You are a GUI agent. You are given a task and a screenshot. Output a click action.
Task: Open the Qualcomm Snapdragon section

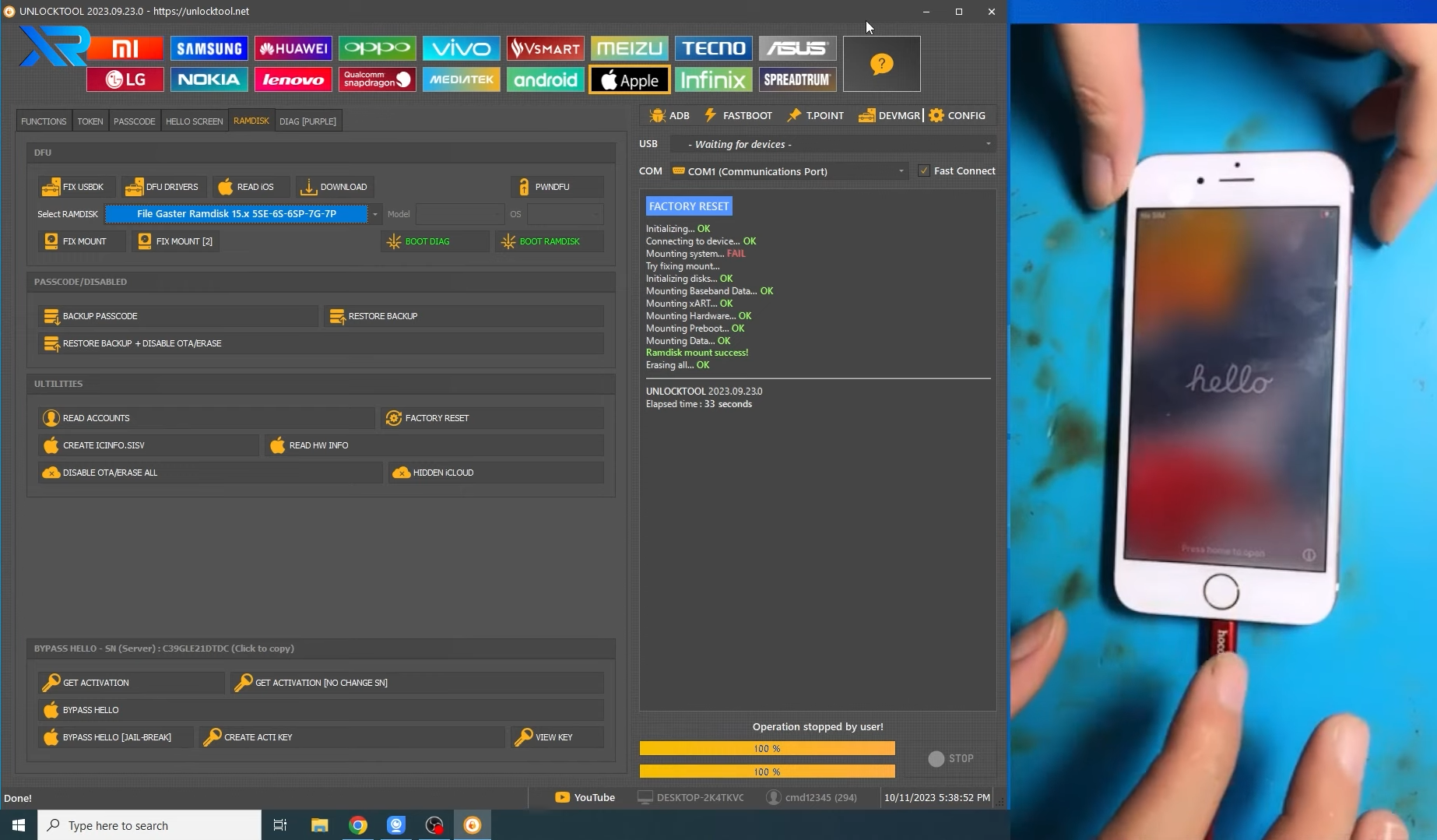[377, 79]
